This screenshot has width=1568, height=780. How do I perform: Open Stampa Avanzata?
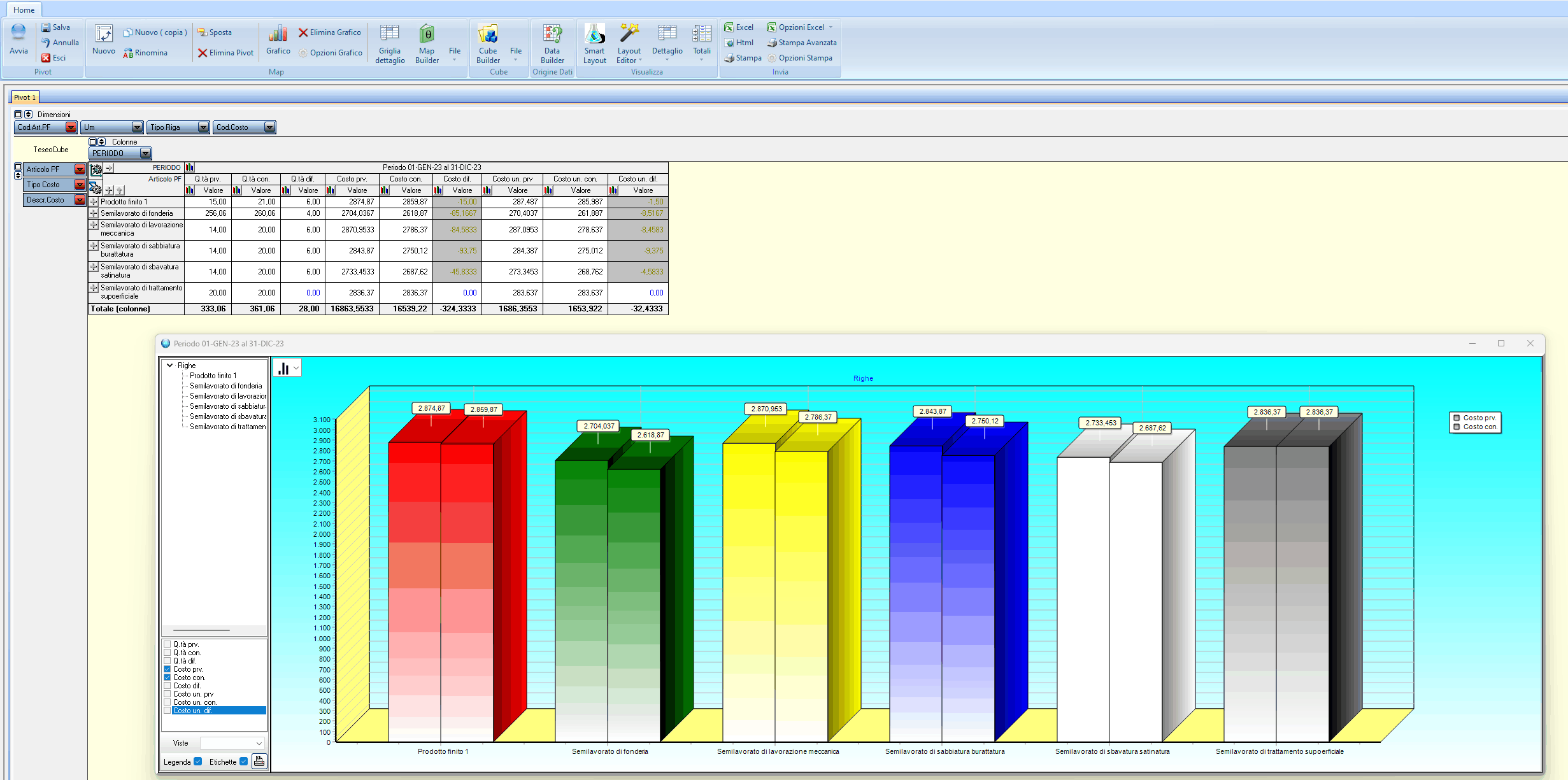click(802, 43)
